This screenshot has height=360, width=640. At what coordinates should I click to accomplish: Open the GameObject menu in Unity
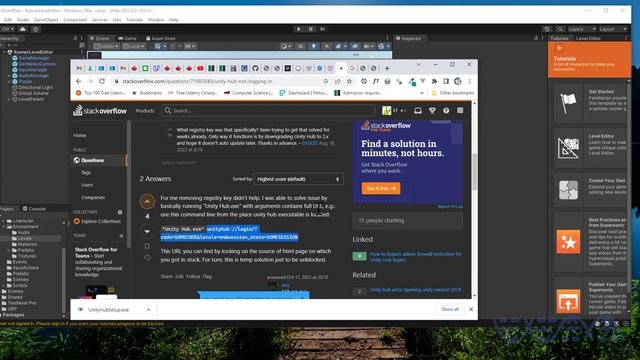pos(46,20)
